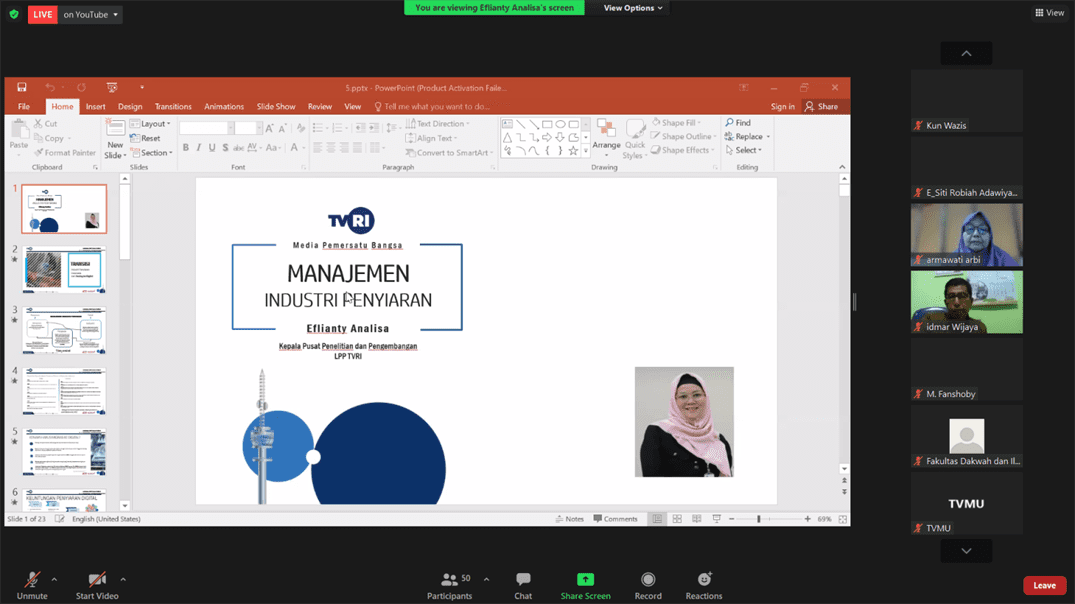
Task: Click Find in the Editing group
Action: 738,123
